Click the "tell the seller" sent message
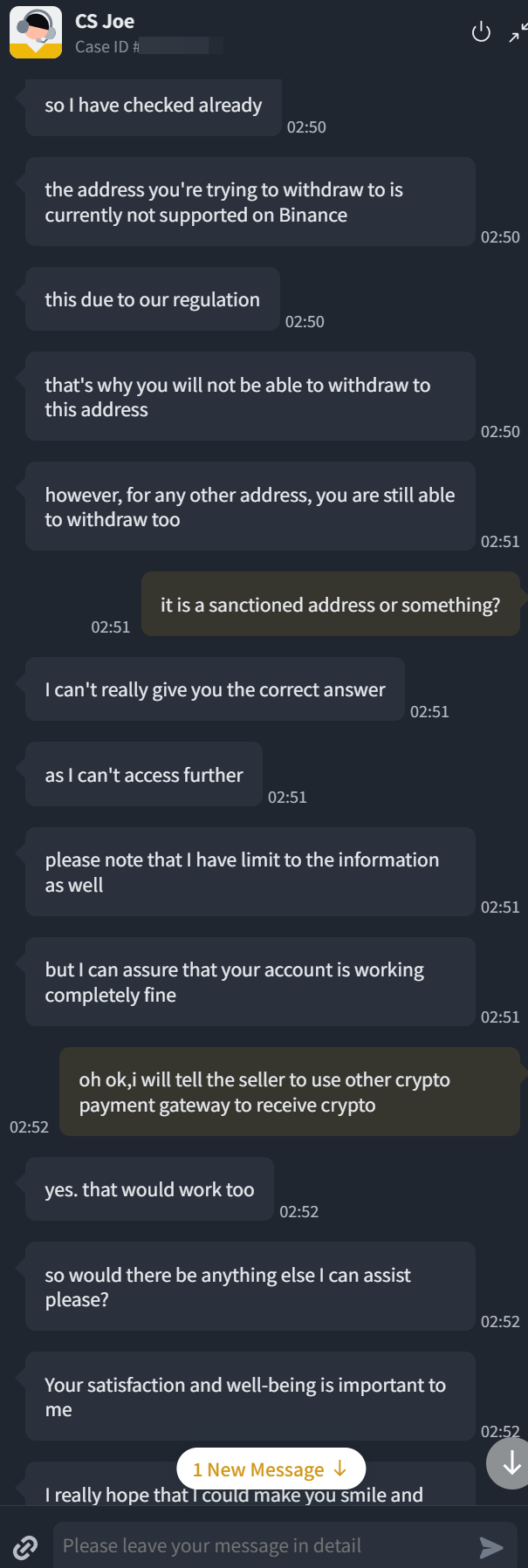The image size is (528, 1568). [x=289, y=1092]
